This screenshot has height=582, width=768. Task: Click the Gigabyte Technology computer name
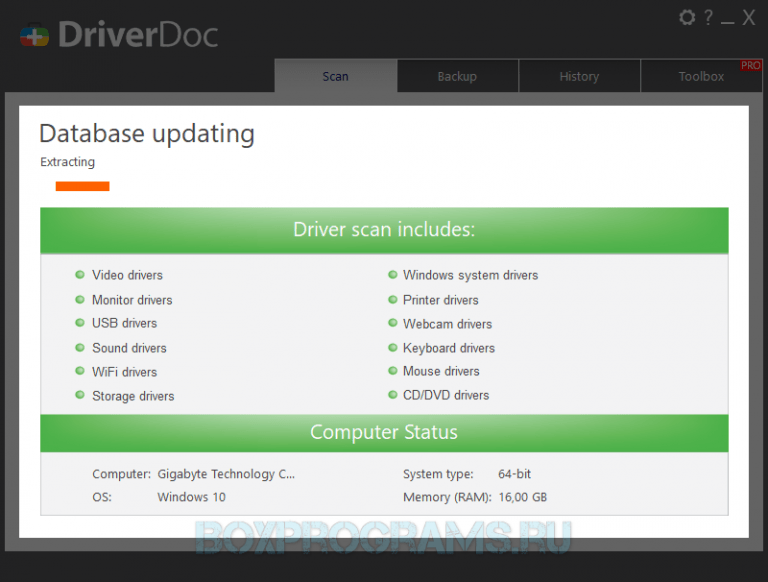pos(226,474)
